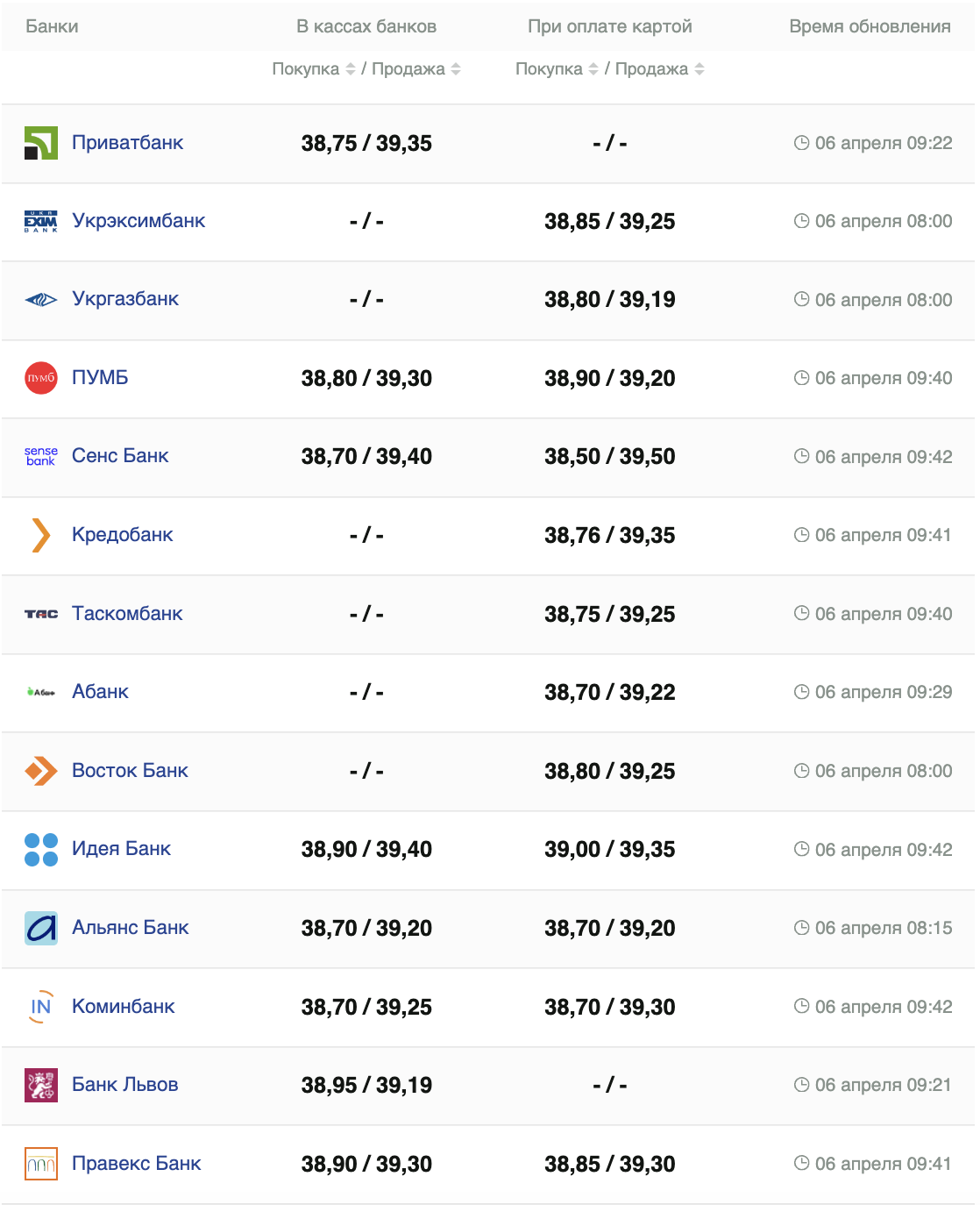This screenshot has height=1205, width=980.
Task: Click the Sense Bank logo icon
Action: pyautogui.click(x=40, y=456)
